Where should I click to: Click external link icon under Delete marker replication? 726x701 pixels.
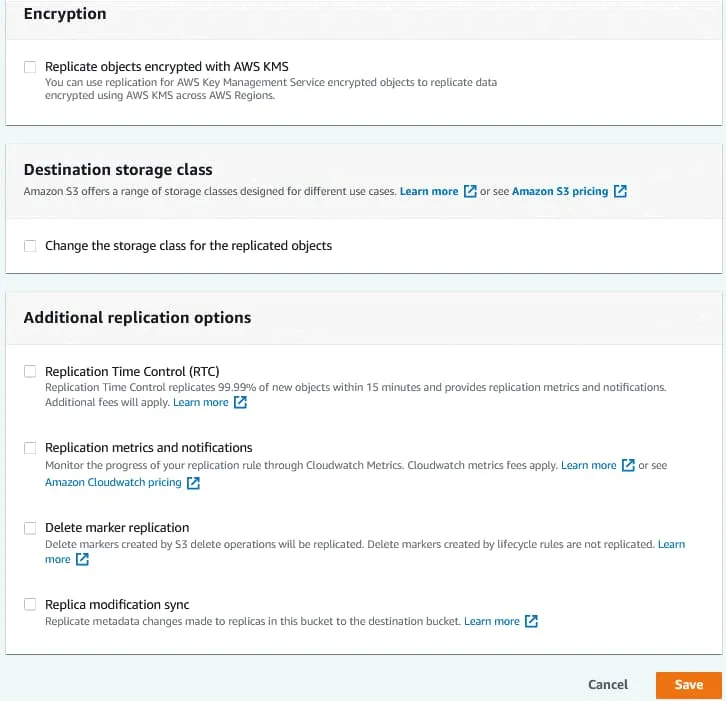click(83, 560)
